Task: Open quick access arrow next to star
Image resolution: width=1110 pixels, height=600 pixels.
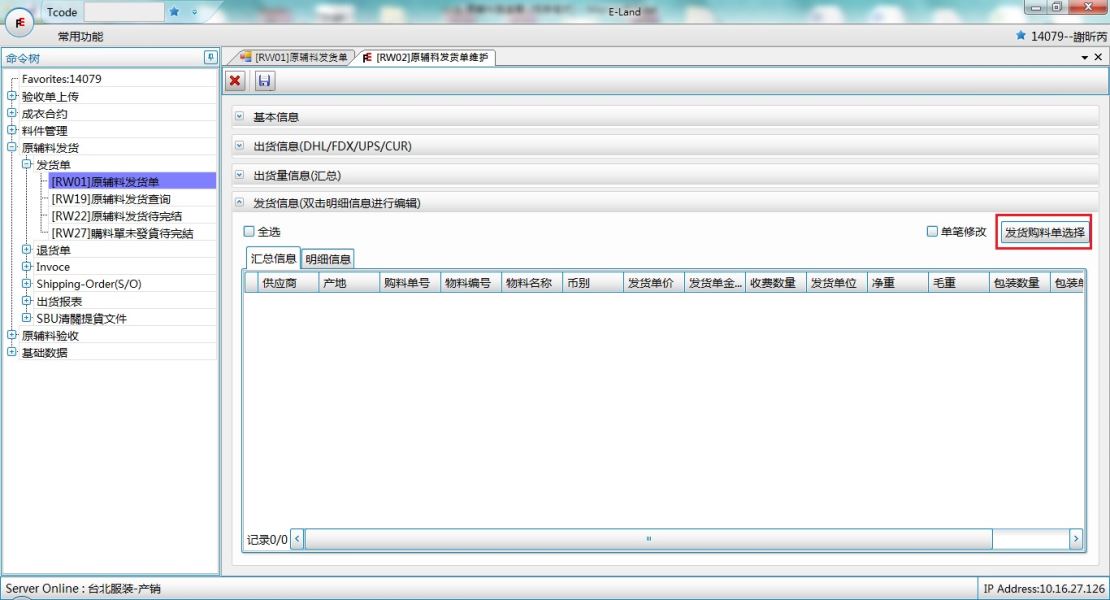Action: point(193,12)
